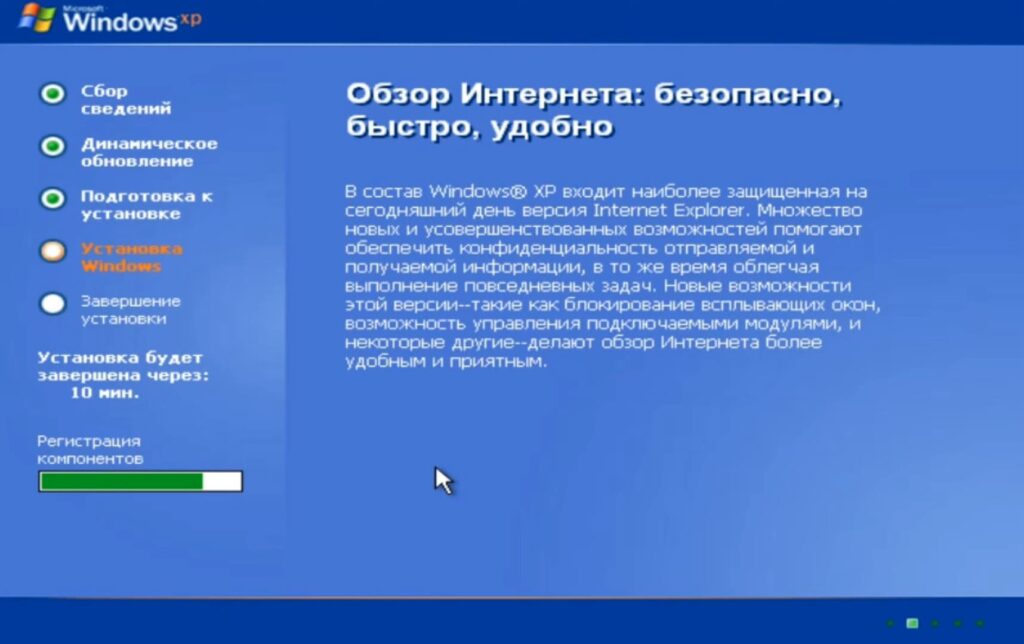
Task: Click the 10 мин. remaining time value
Action: (x=104, y=393)
